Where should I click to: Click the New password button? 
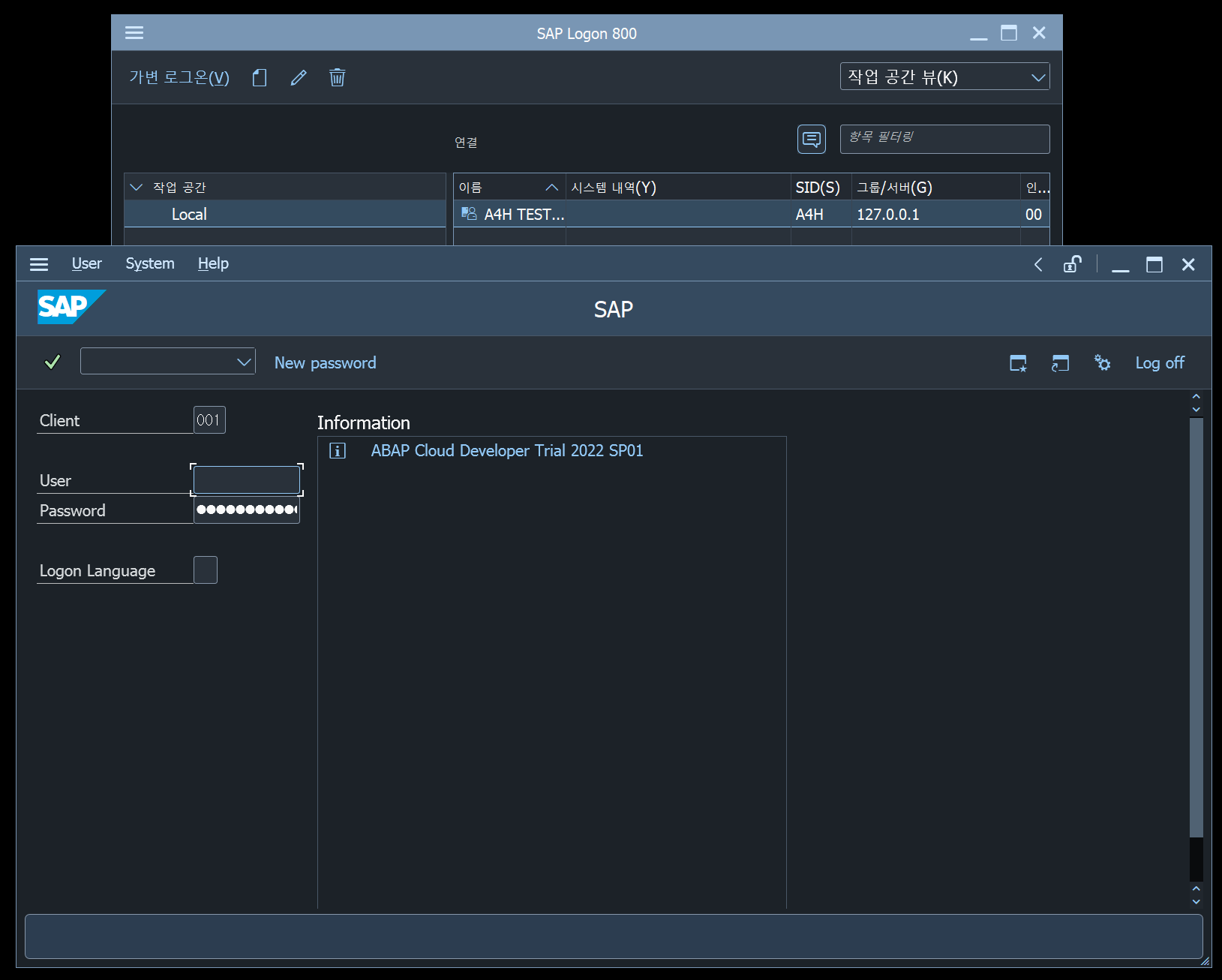pyautogui.click(x=326, y=362)
